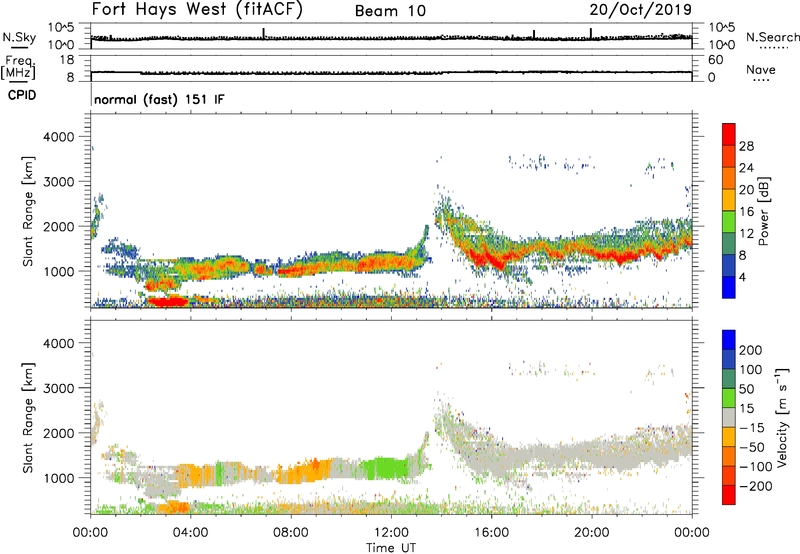Click the "200" velocity colorbar label
Screen dimensions: 800x554
coord(751,350)
